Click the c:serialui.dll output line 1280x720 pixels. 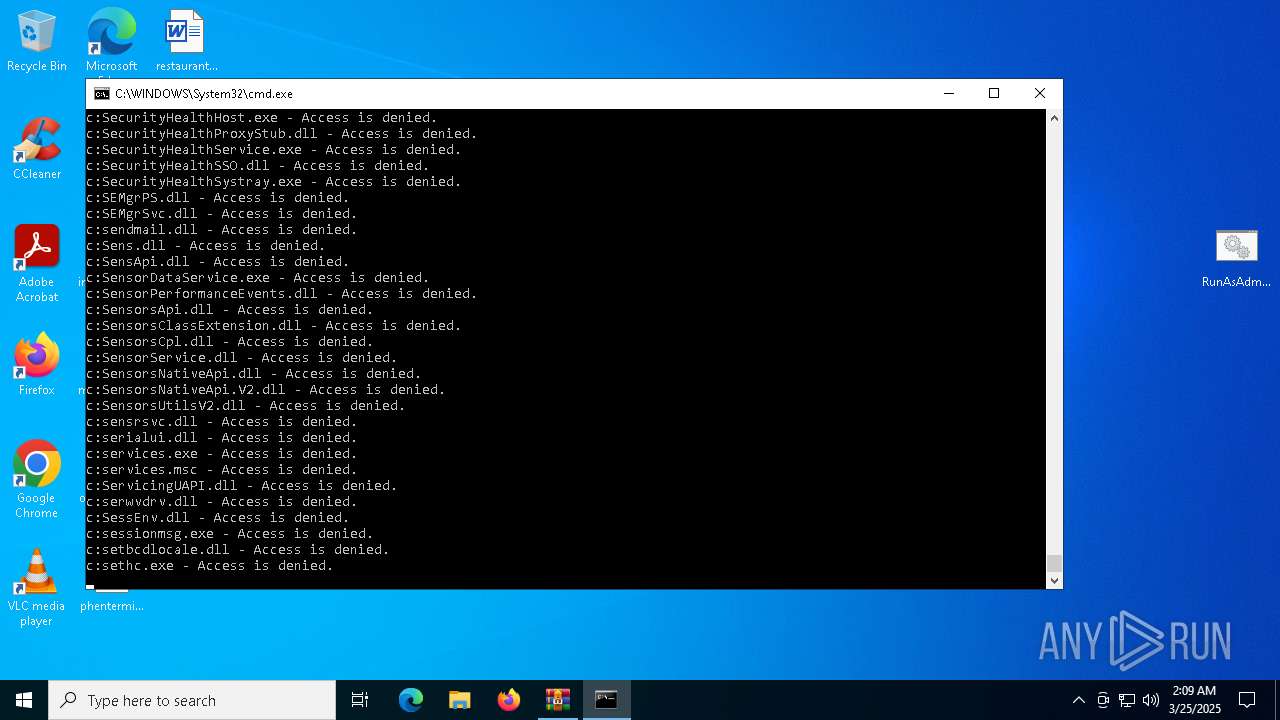pyautogui.click(x=222, y=438)
